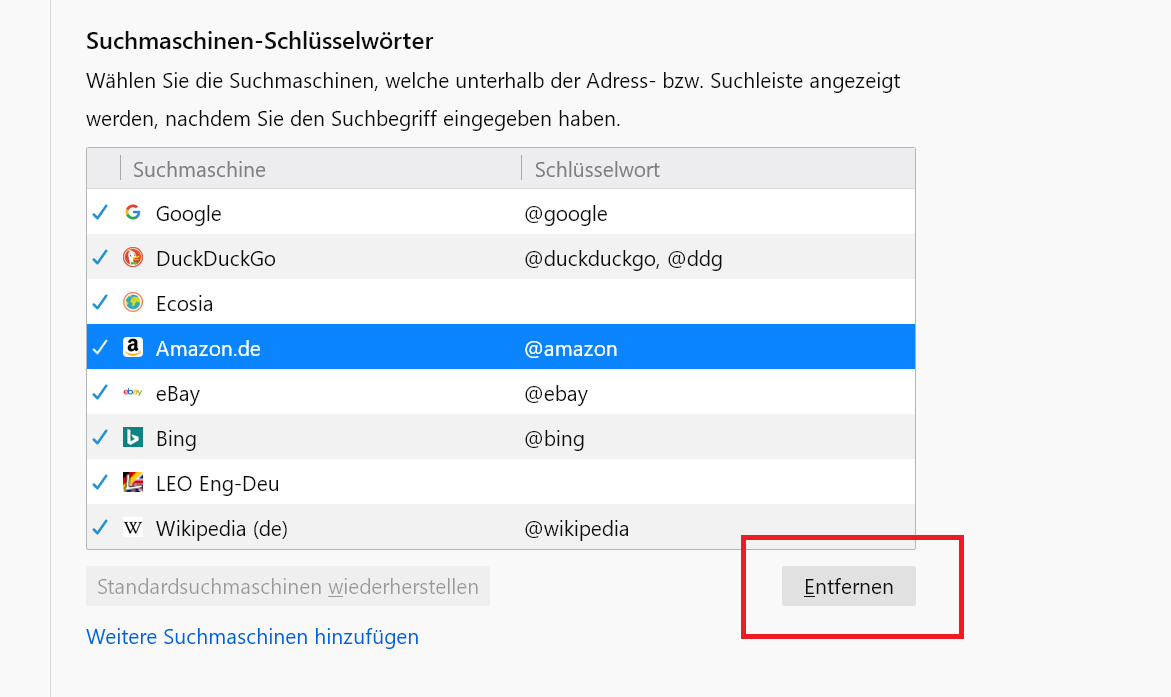Click the Amazon.de icon

(132, 348)
